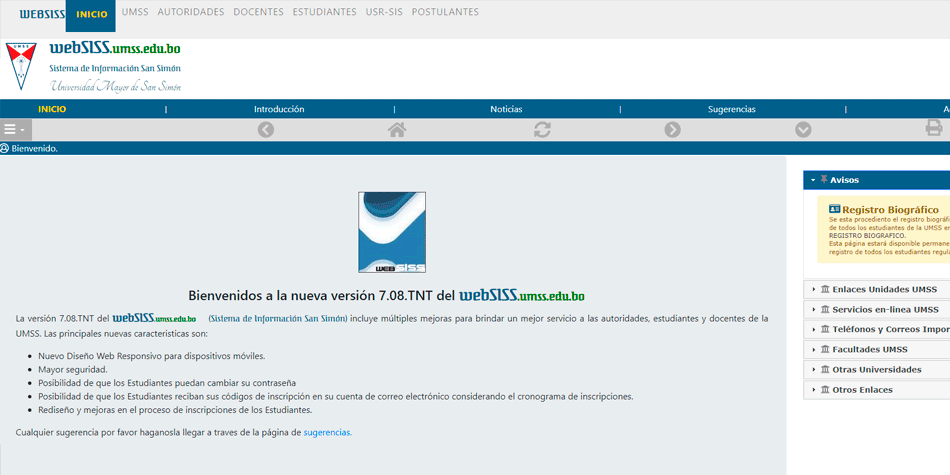Open the ESTUDIANTES top menu item
950x475 pixels.
325,12
